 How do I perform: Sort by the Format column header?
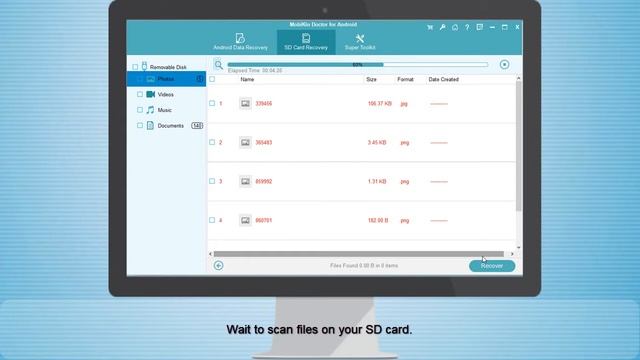tap(405, 80)
